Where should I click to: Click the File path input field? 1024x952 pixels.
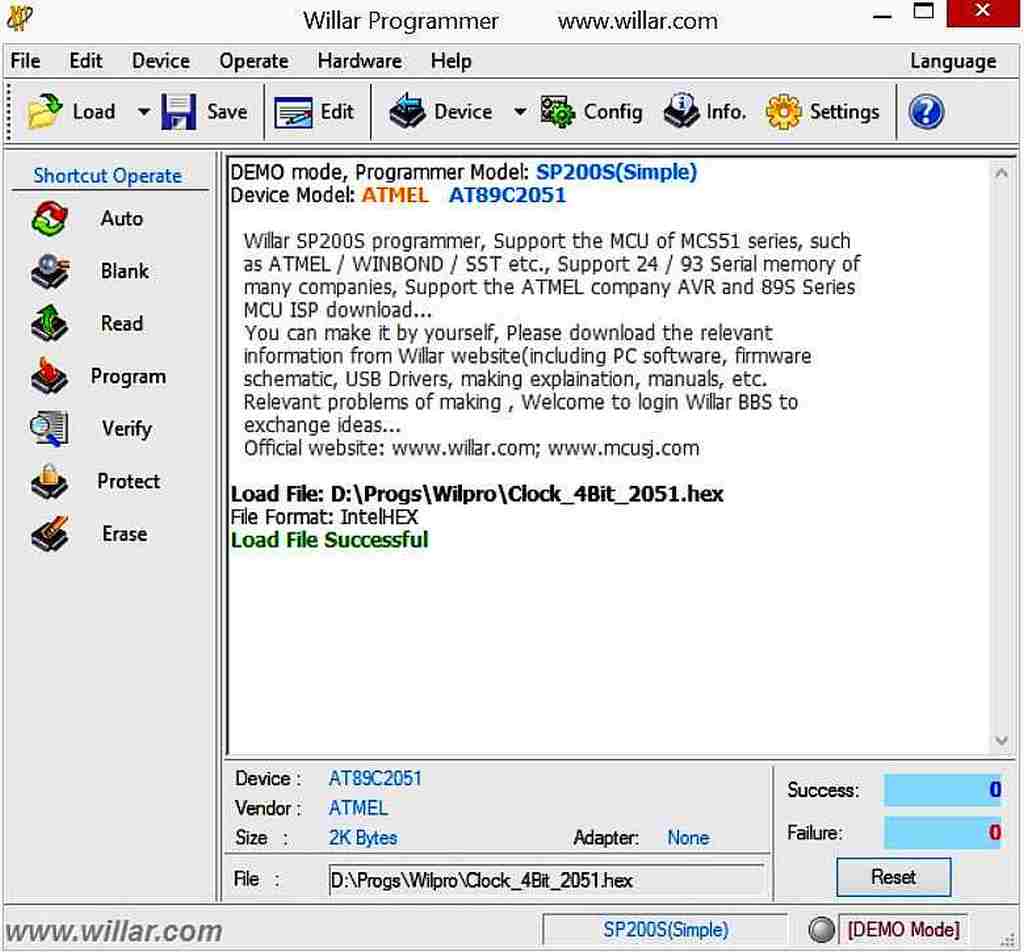[546, 880]
